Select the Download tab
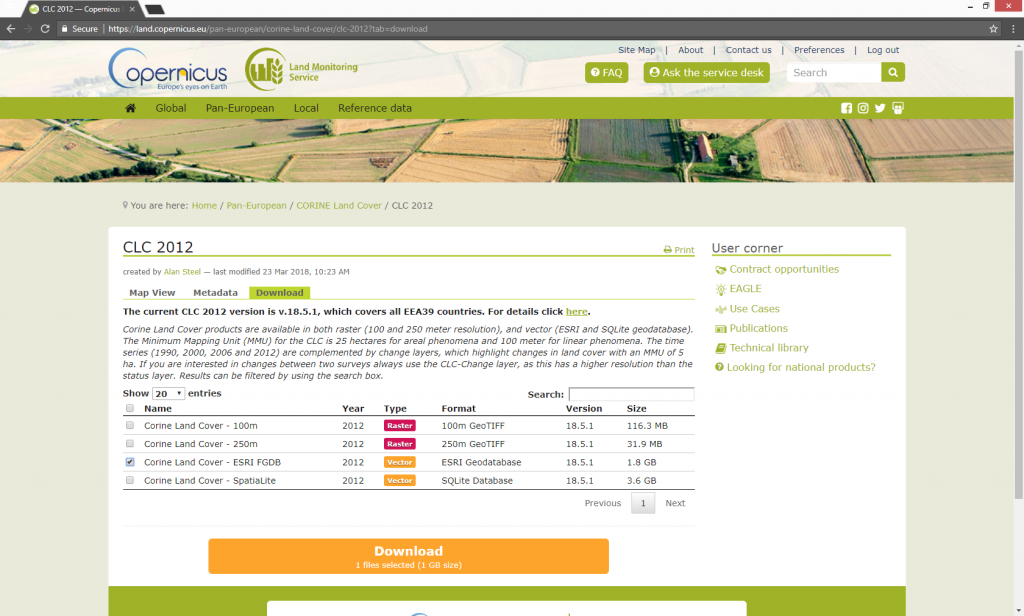This screenshot has width=1024, height=616. click(x=280, y=293)
